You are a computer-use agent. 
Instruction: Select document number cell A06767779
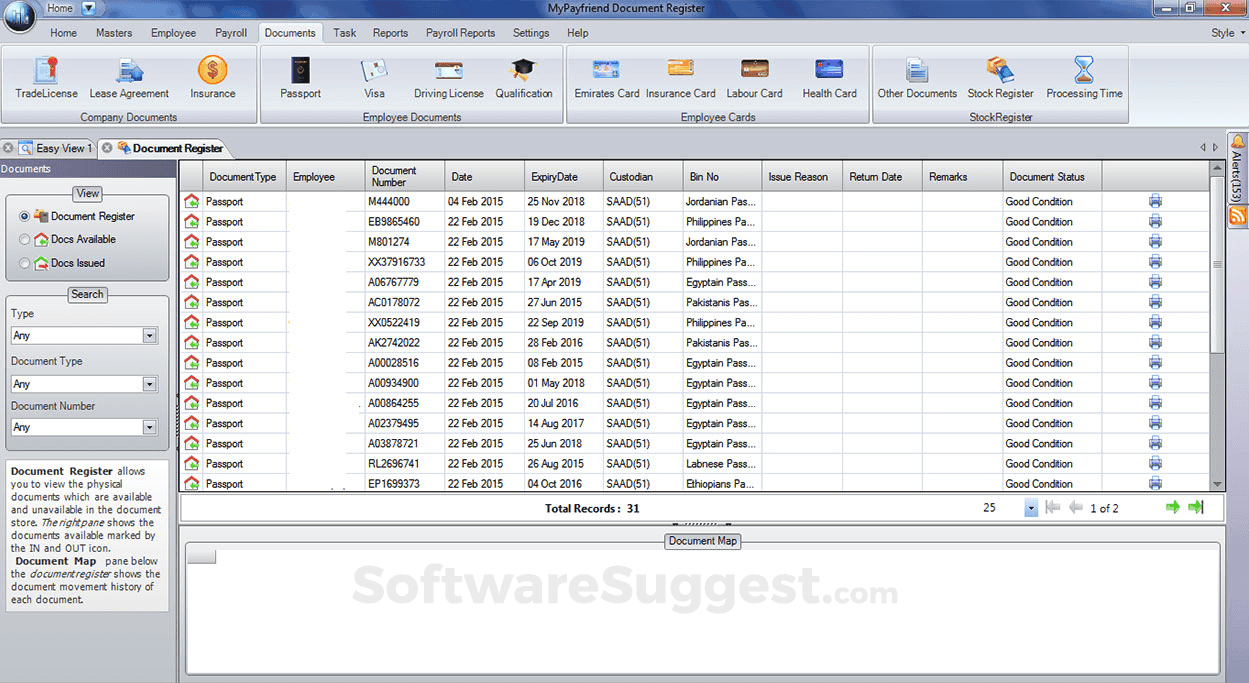(405, 282)
